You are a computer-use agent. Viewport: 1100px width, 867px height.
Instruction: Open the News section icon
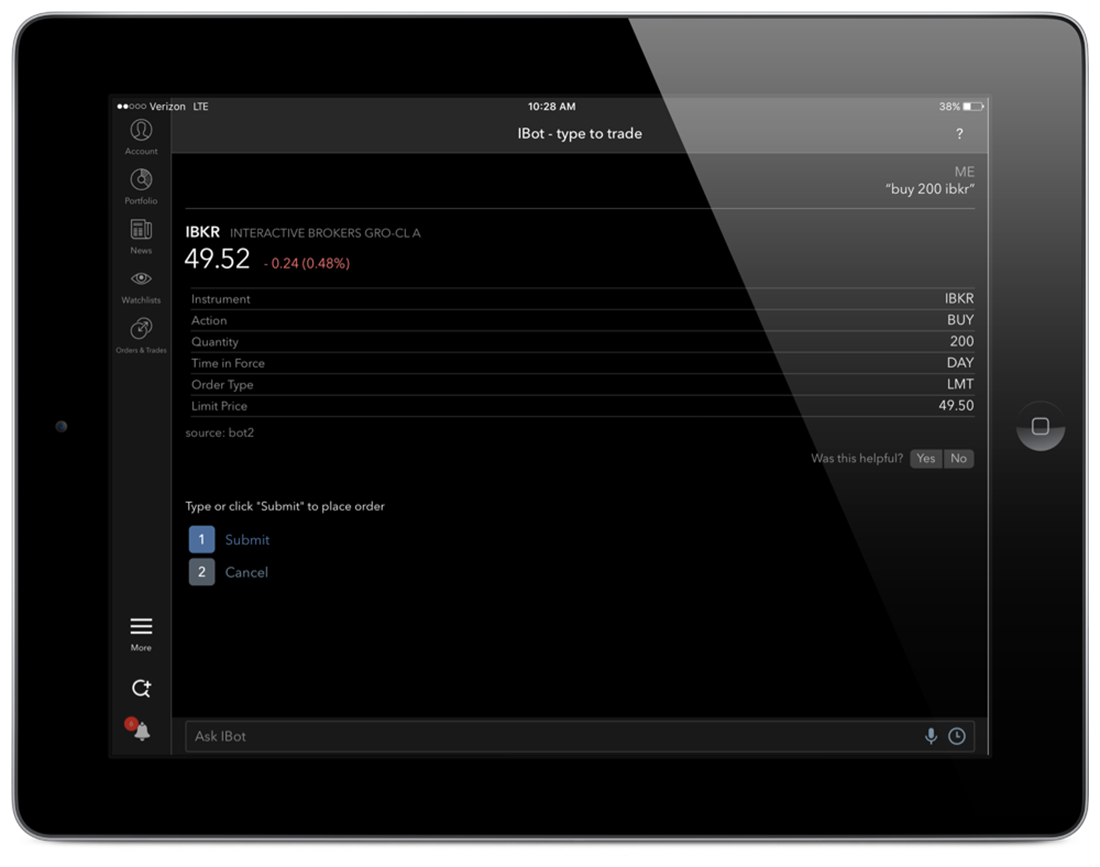point(141,236)
